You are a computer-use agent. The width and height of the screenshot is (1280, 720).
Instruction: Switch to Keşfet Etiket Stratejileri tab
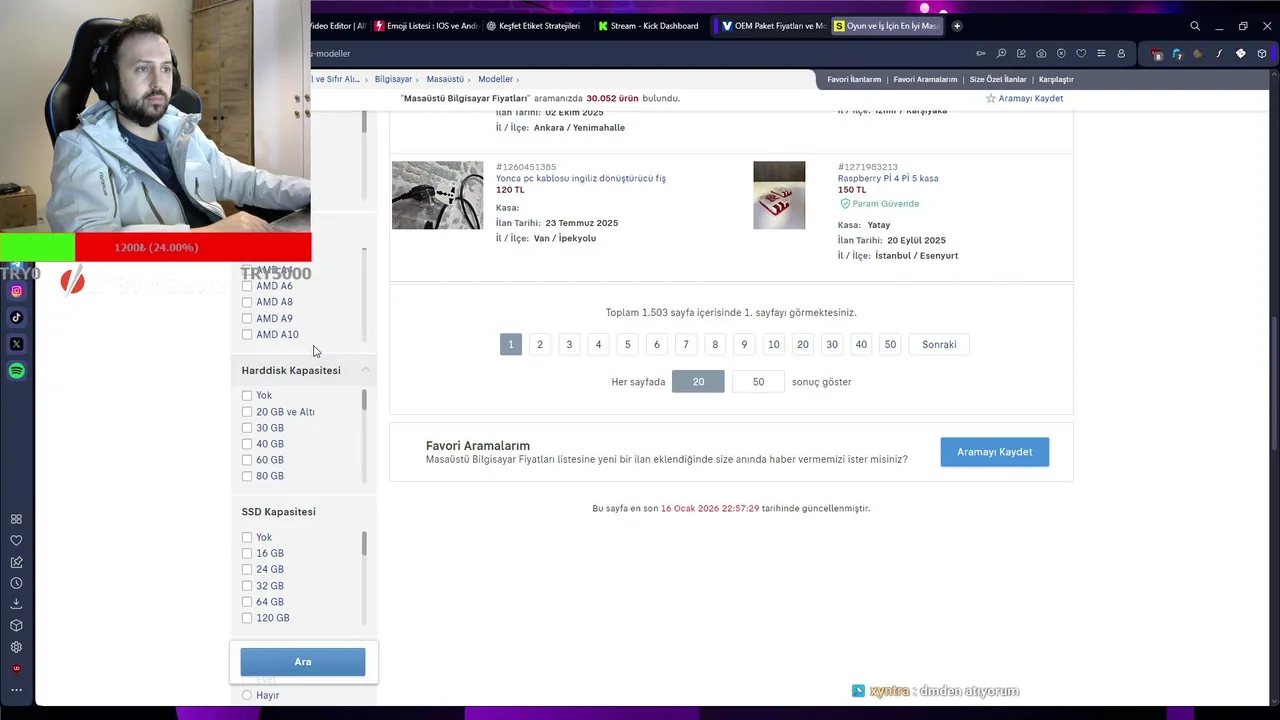click(532, 26)
